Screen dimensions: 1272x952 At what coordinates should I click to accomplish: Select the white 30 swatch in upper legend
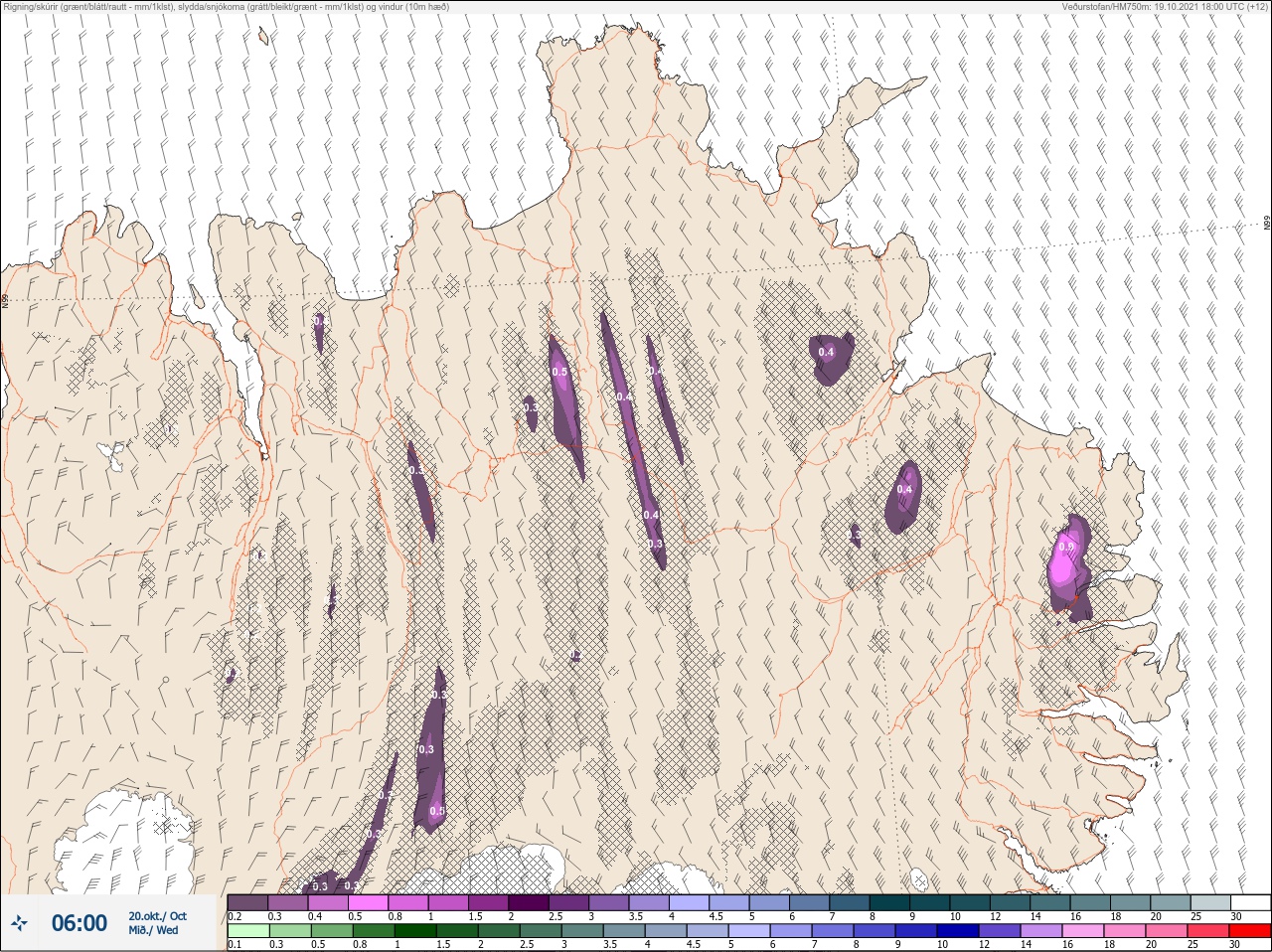point(1251,903)
